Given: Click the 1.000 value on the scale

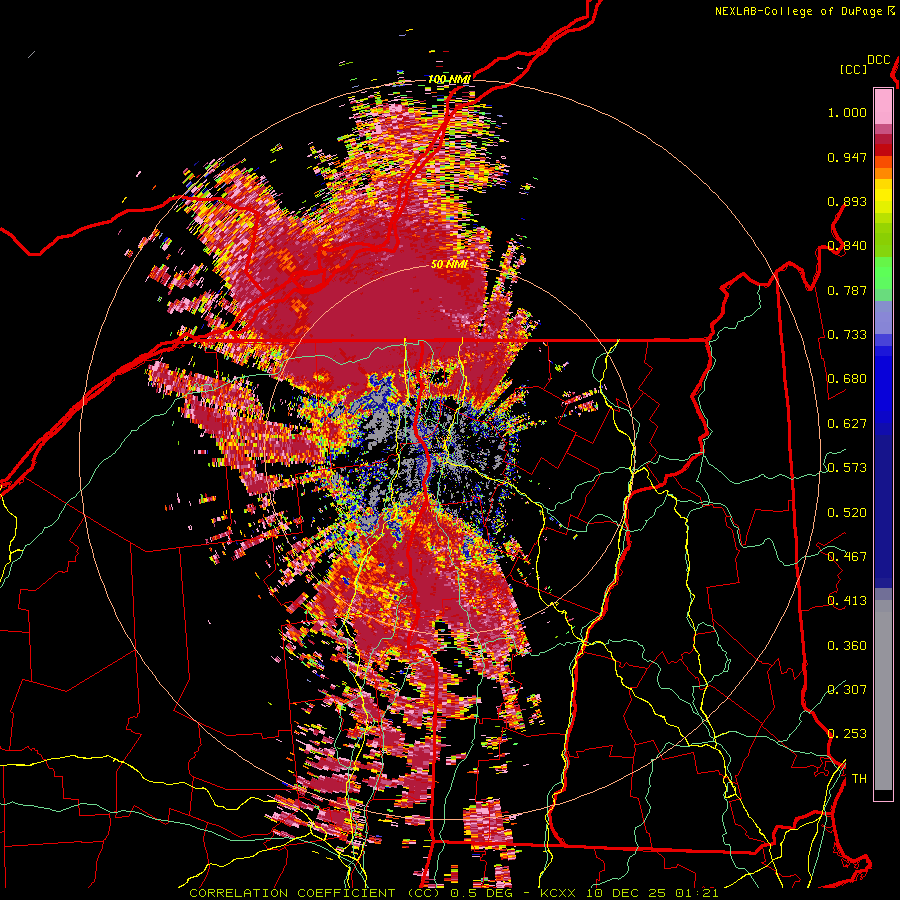Looking at the screenshot, I should tap(847, 112).
